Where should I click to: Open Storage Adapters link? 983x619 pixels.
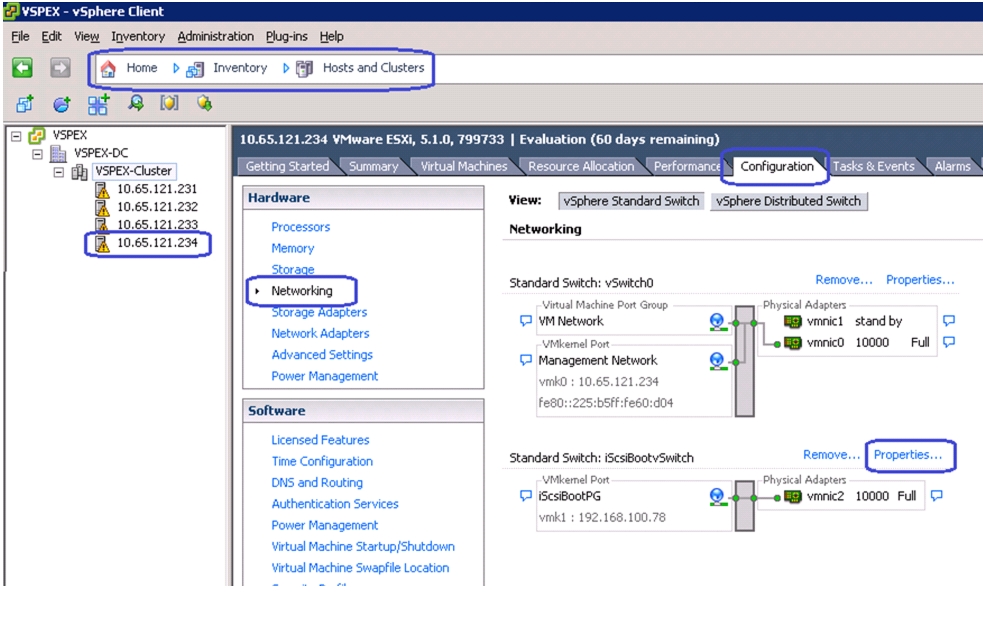(319, 312)
